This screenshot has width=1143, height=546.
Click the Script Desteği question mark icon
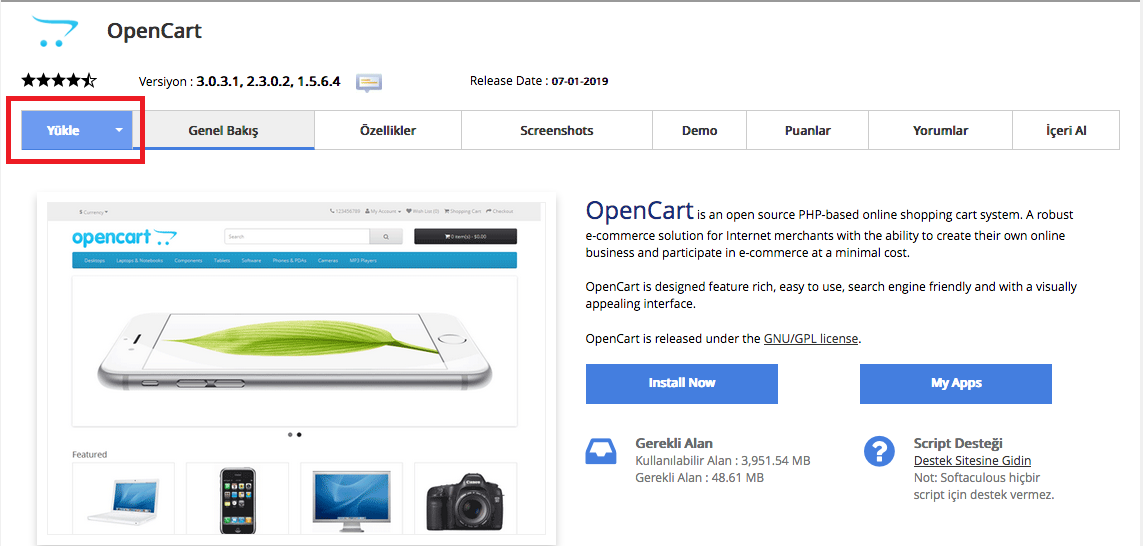point(879,451)
